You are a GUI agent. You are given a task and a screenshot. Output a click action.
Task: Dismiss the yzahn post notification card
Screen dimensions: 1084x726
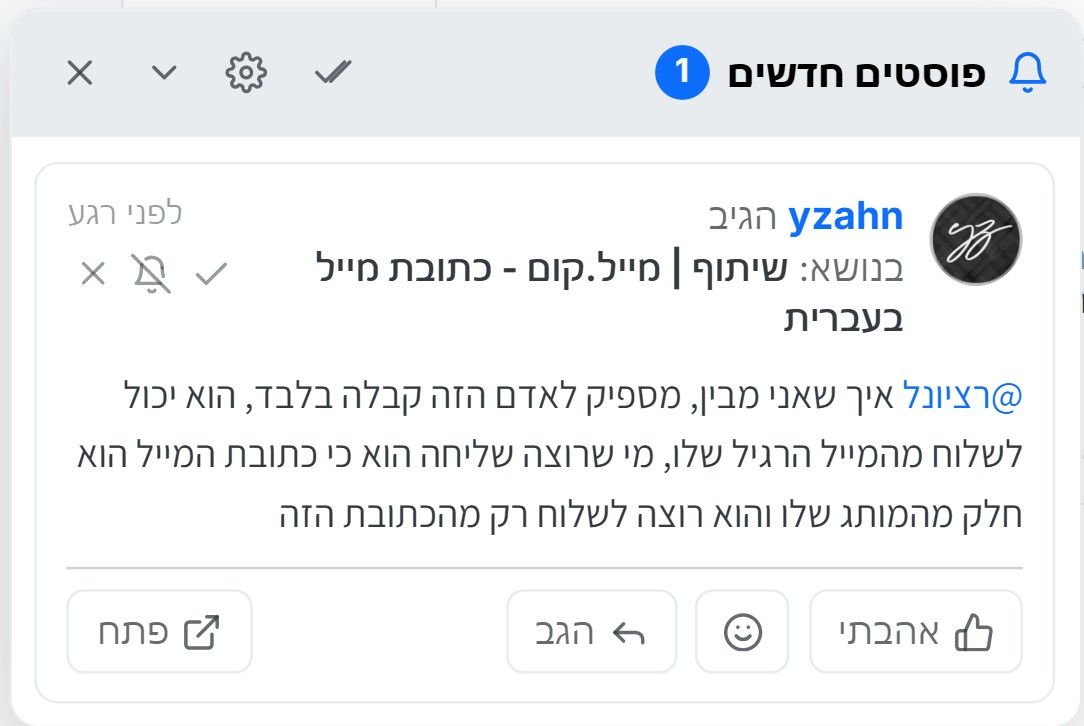93,274
